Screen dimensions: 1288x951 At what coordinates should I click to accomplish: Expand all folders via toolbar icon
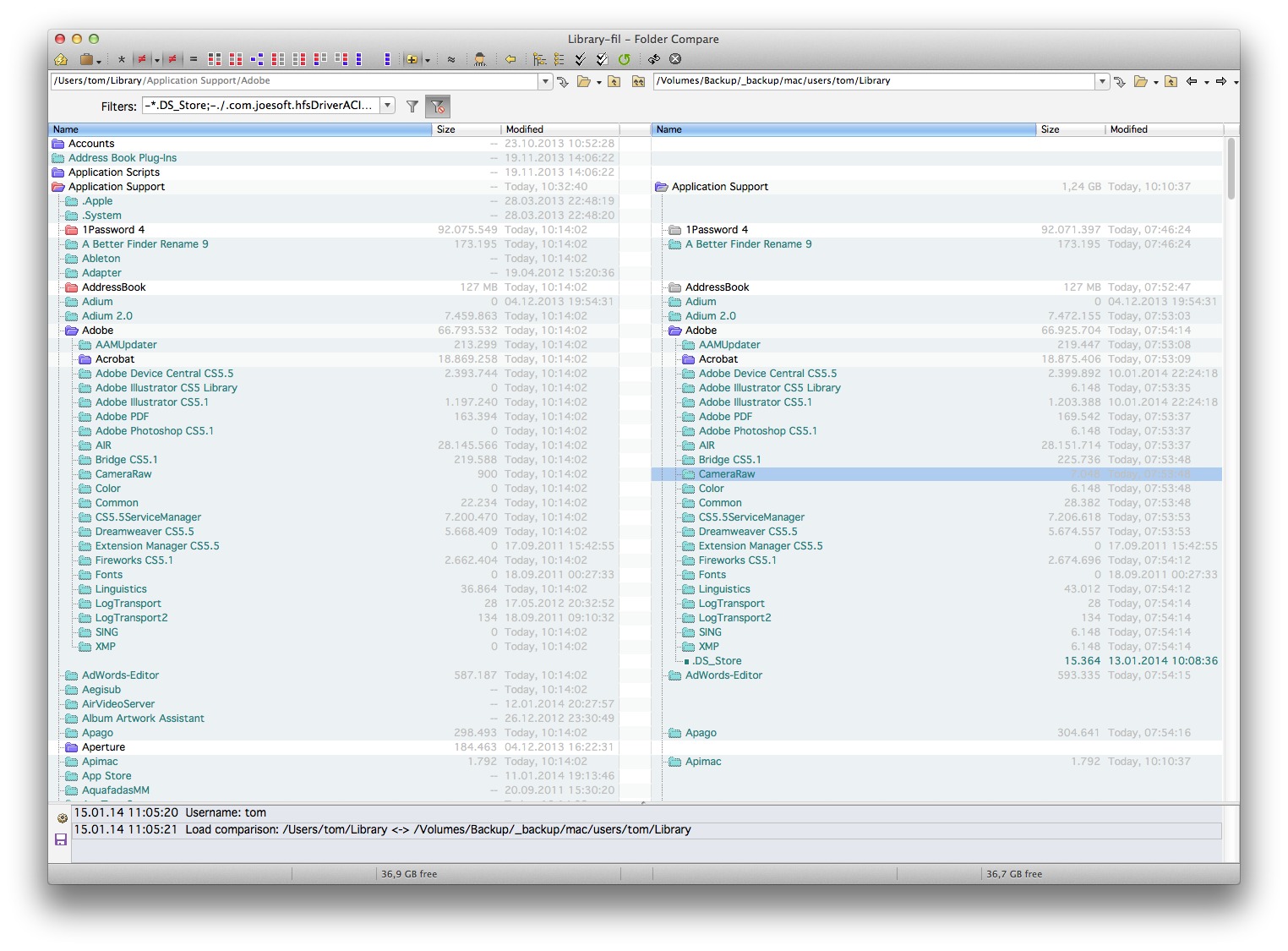(x=539, y=59)
